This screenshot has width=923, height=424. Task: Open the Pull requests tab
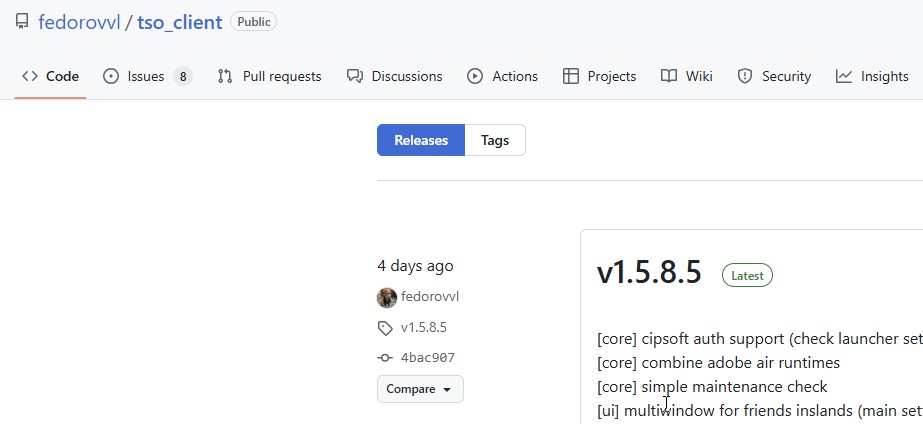pos(270,76)
